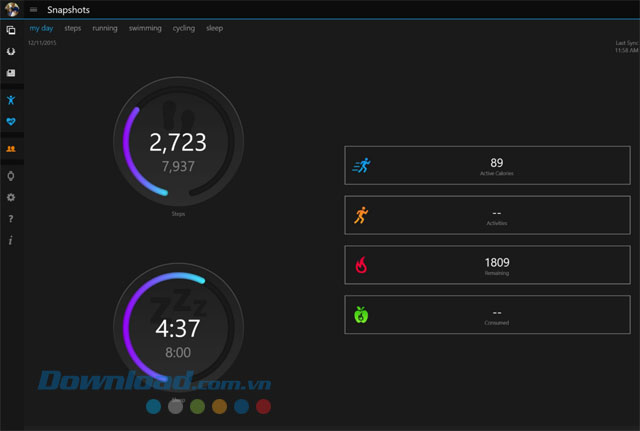This screenshot has width=640, height=431.
Task: Go to the sleep tab
Action: click(x=214, y=28)
